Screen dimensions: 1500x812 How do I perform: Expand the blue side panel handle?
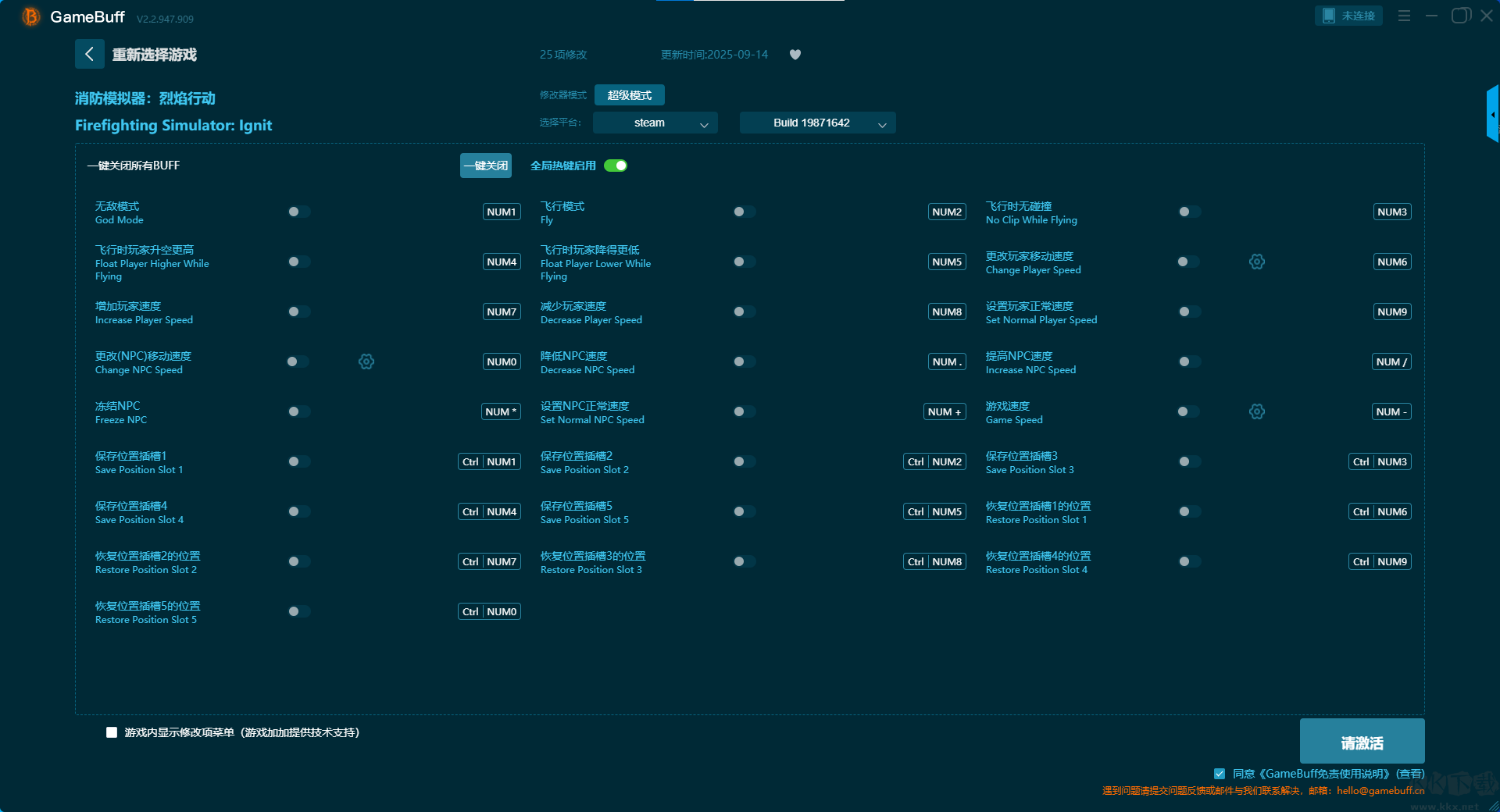[1492, 114]
